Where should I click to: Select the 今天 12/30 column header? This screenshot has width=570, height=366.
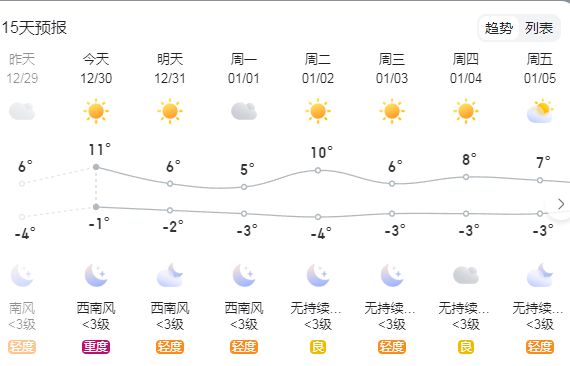click(96, 68)
